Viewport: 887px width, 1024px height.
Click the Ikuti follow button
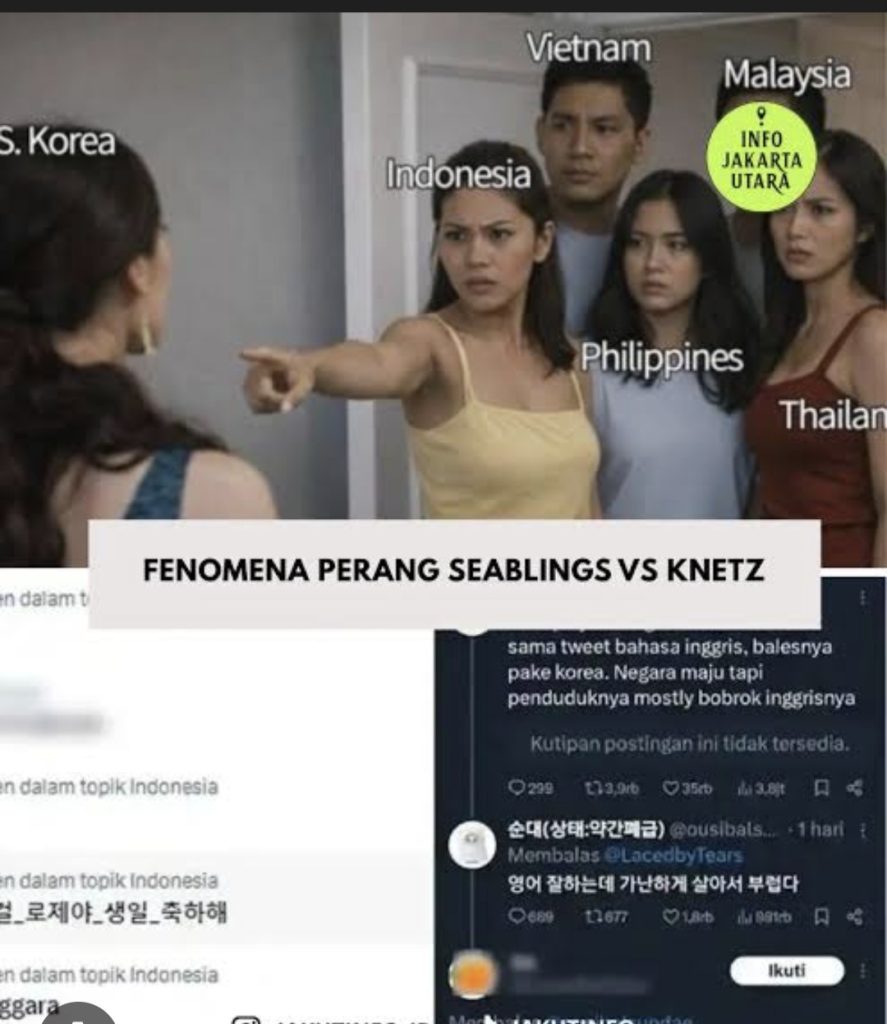click(x=786, y=970)
